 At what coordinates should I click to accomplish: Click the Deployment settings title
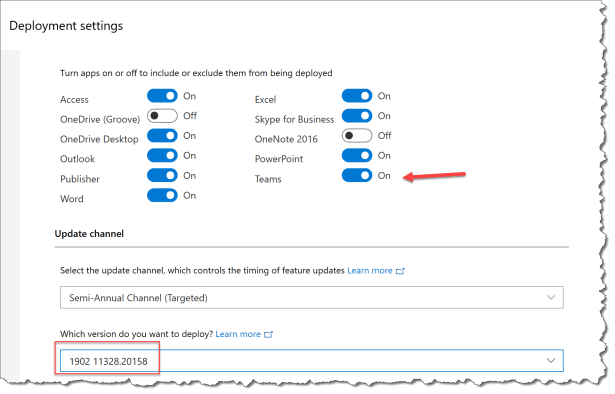(66, 26)
